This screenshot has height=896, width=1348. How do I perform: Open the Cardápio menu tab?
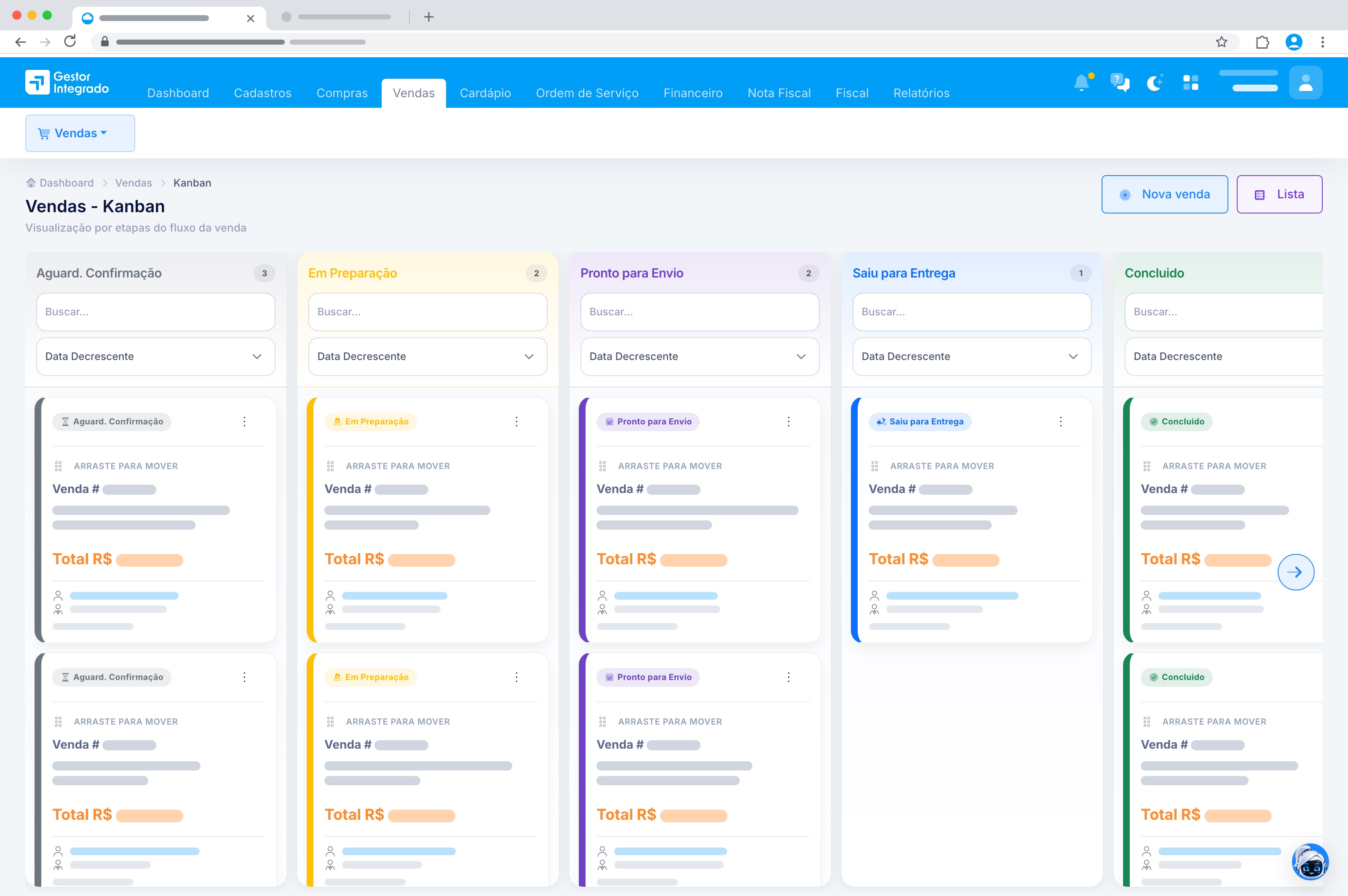click(485, 93)
